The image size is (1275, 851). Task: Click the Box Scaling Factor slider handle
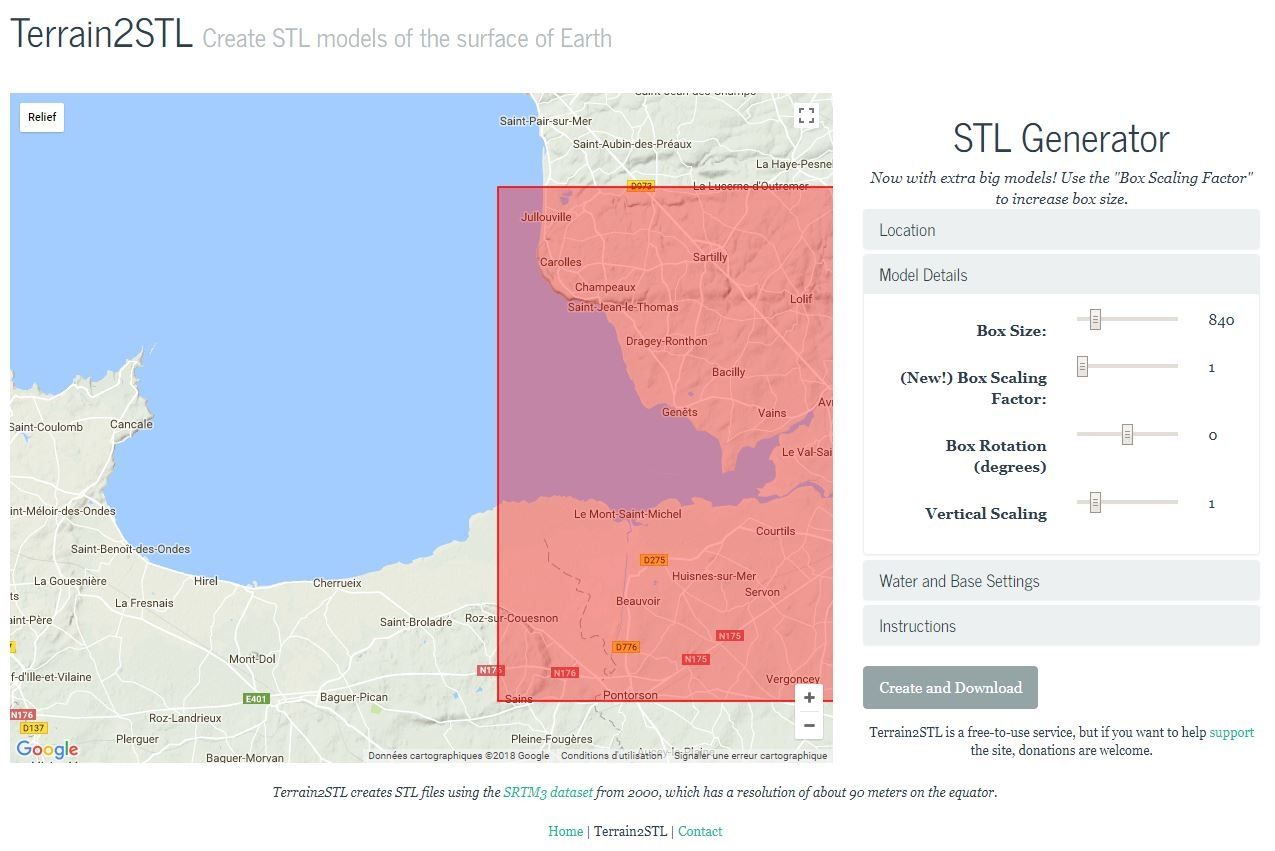point(1082,367)
